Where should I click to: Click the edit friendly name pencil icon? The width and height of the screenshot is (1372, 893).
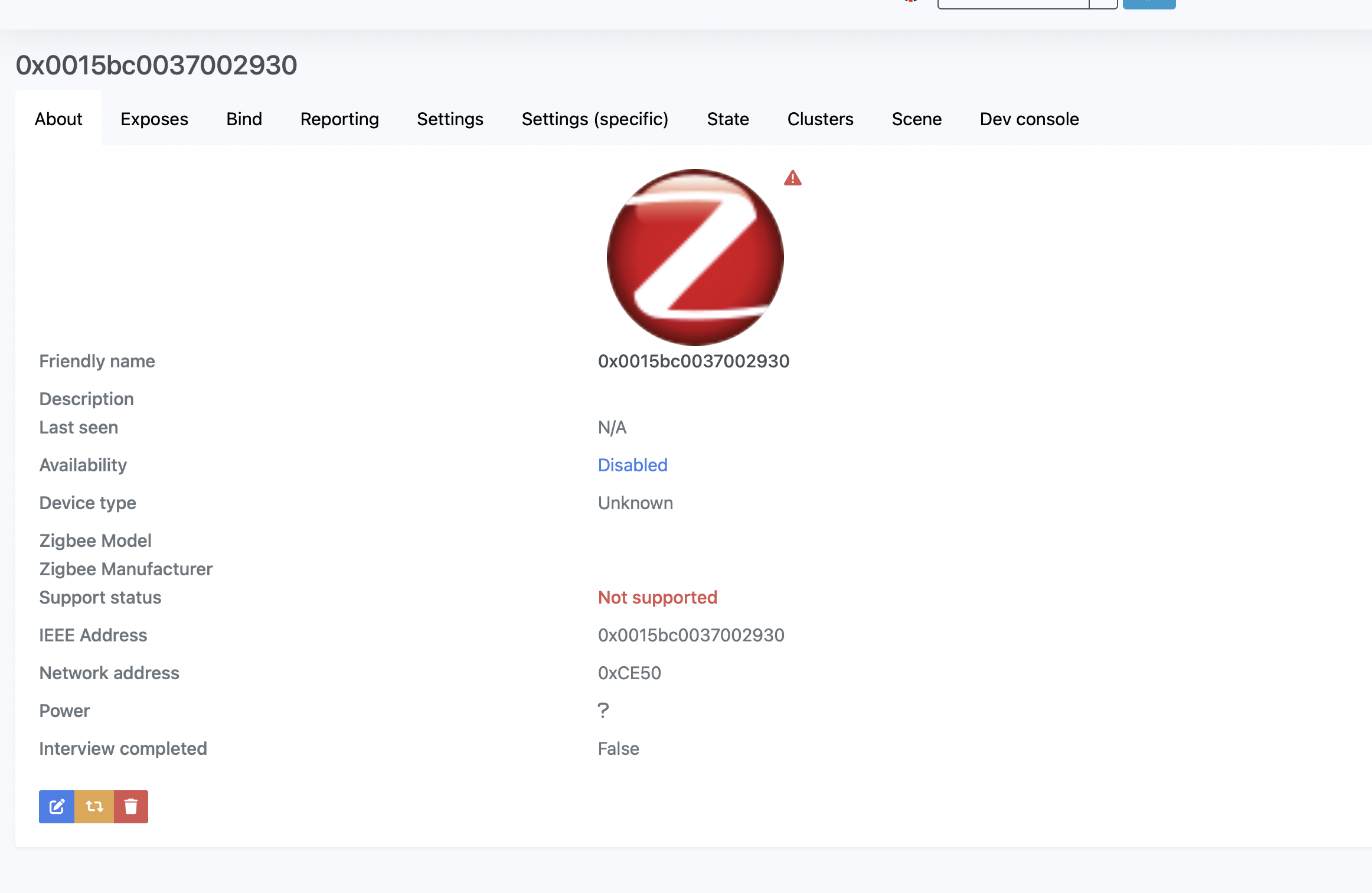coord(57,806)
